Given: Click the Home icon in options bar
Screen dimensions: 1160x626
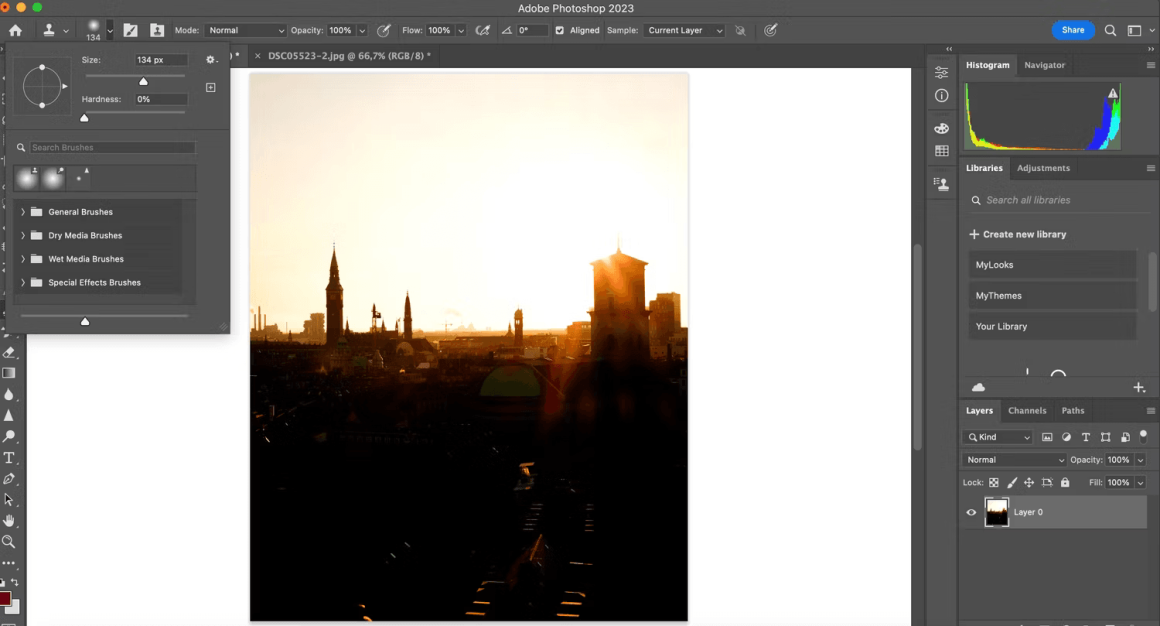Looking at the screenshot, I should 15,30.
